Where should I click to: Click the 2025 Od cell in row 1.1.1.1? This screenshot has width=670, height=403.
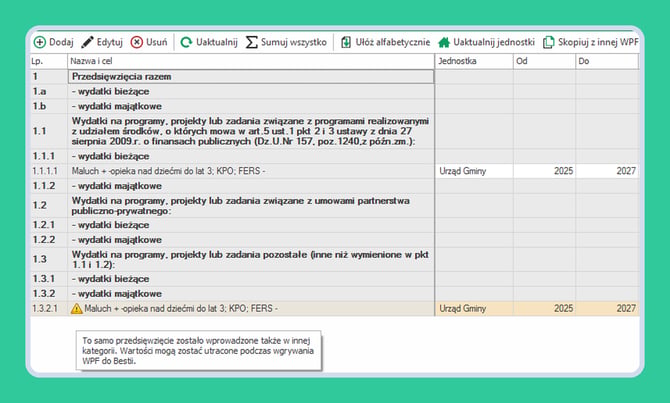tap(544, 171)
